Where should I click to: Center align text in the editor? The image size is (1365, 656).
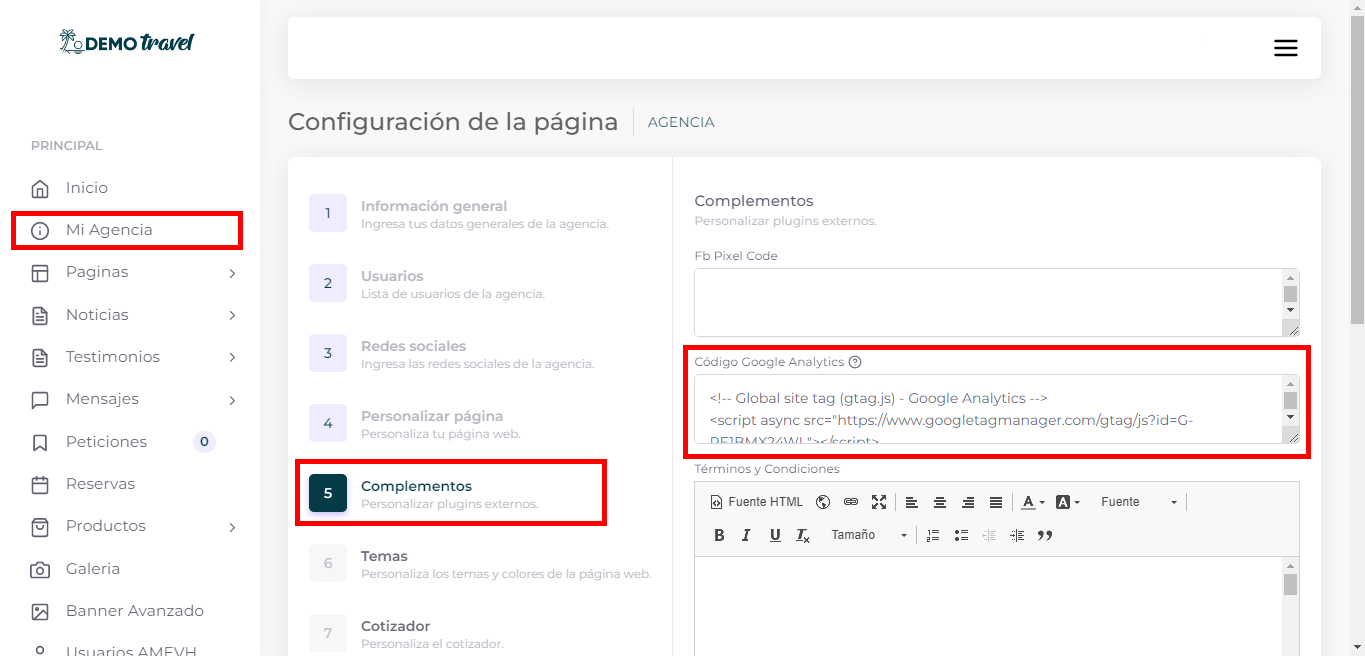(940, 502)
